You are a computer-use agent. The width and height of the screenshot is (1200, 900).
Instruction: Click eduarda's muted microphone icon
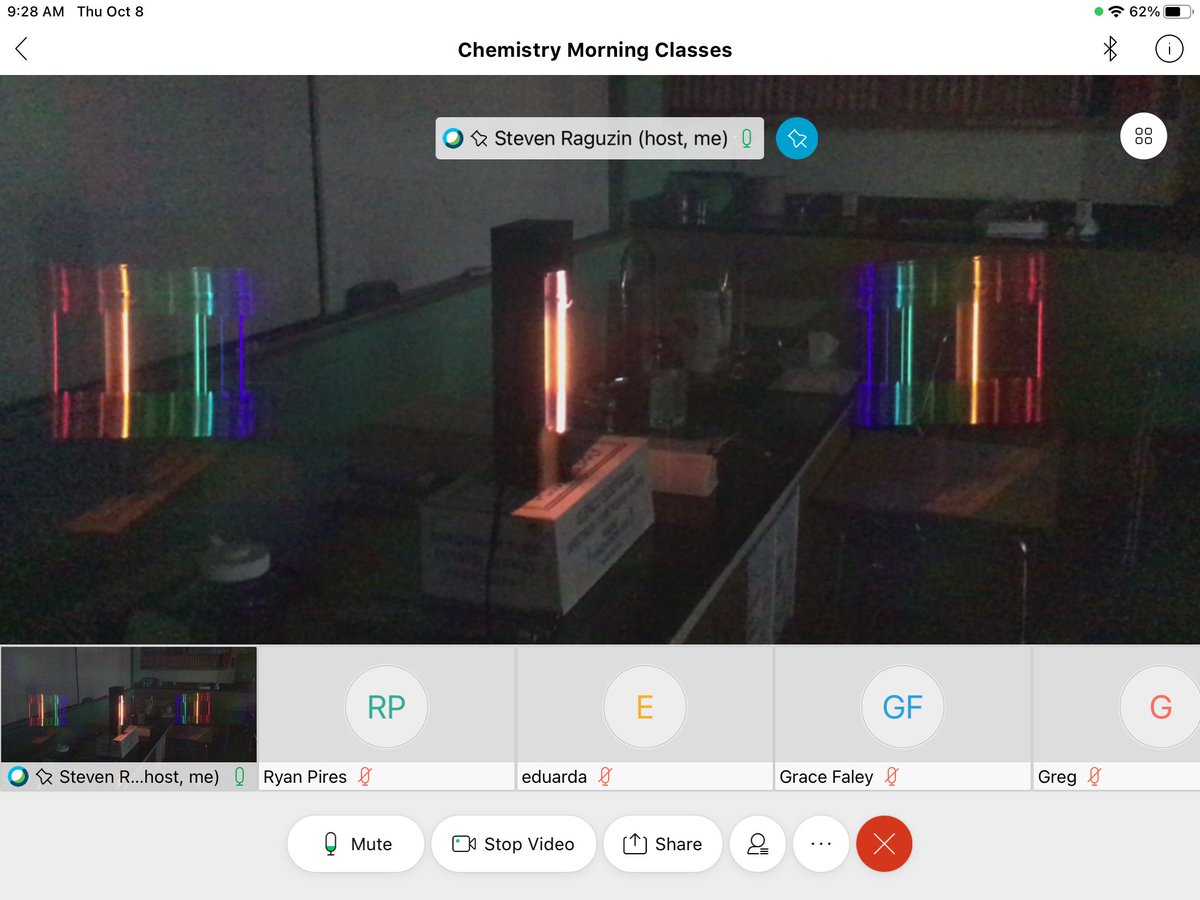[606, 776]
